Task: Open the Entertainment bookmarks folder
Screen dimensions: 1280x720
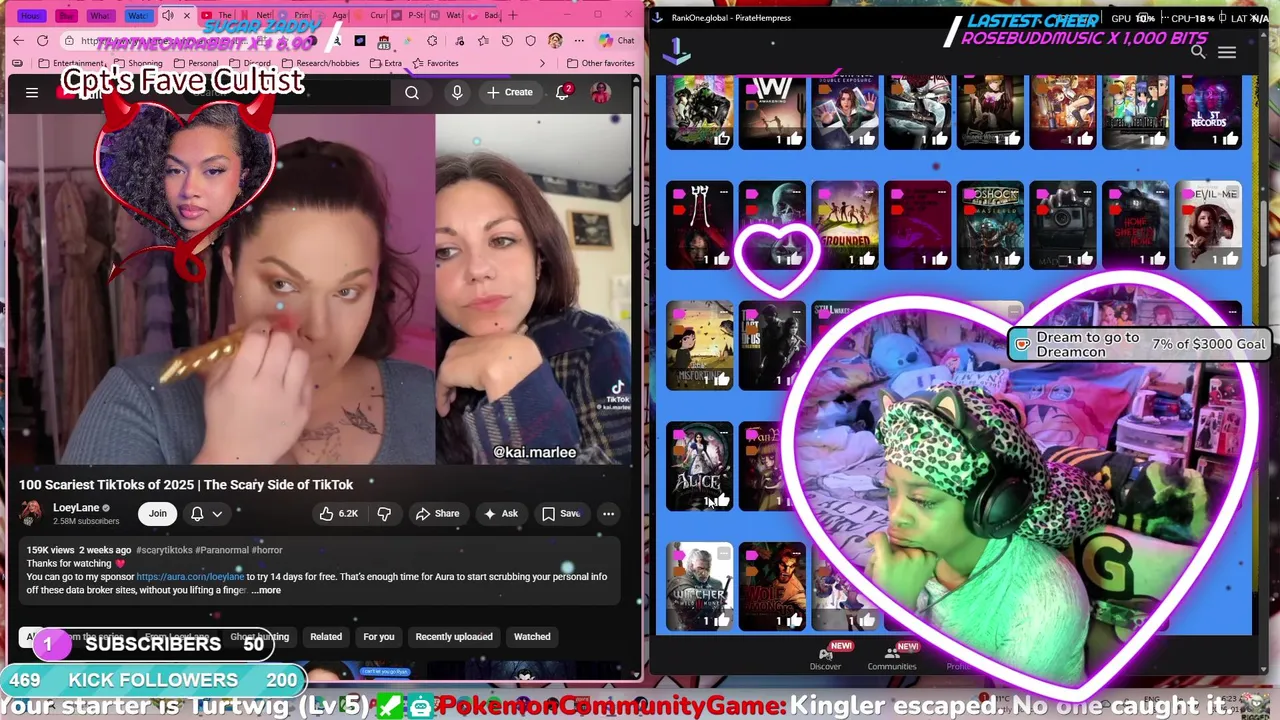Action: tap(70, 63)
